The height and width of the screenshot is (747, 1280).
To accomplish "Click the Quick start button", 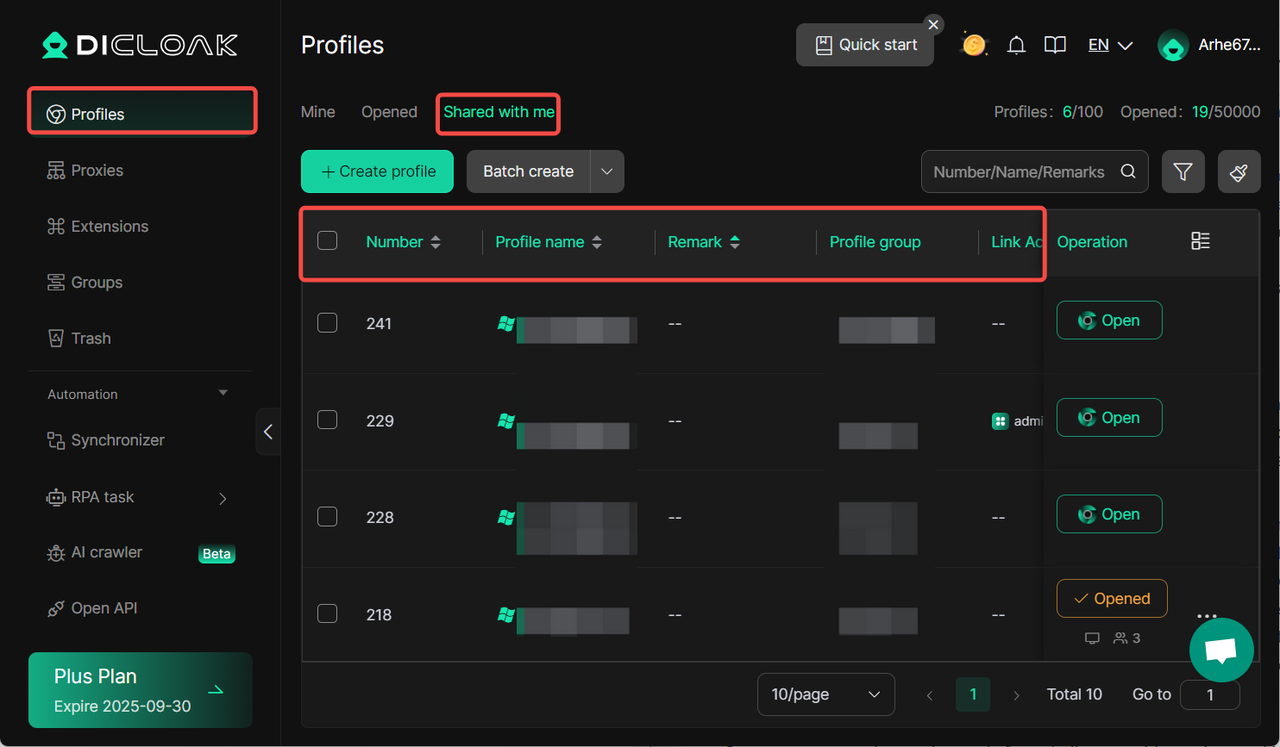I will click(x=865, y=45).
